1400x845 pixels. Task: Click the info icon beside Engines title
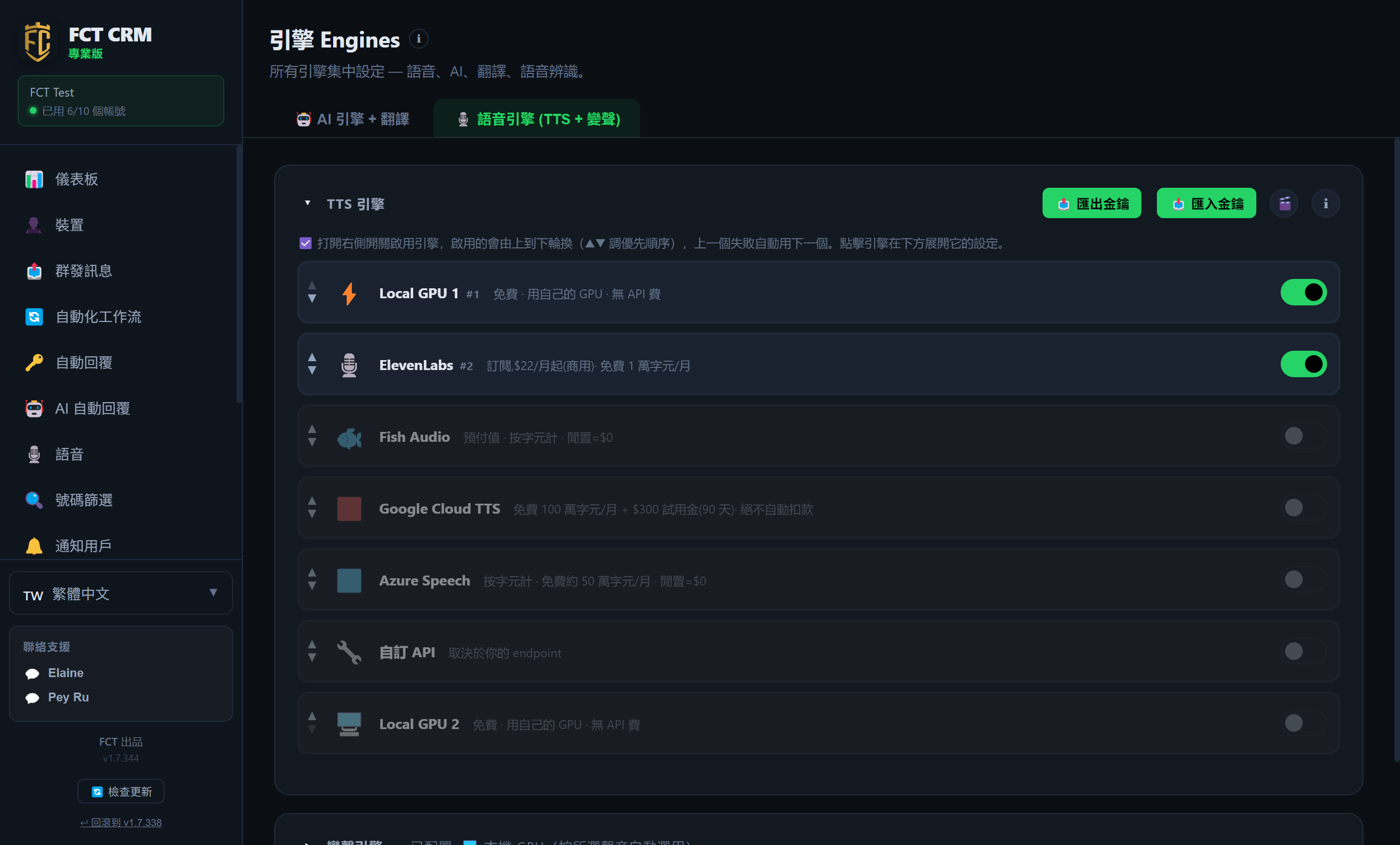pyautogui.click(x=419, y=39)
